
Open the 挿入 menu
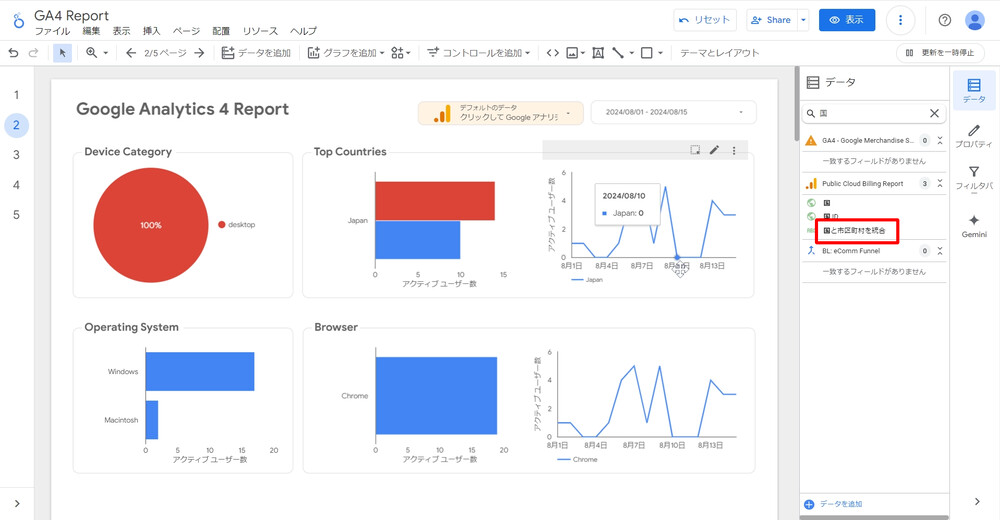(x=151, y=32)
